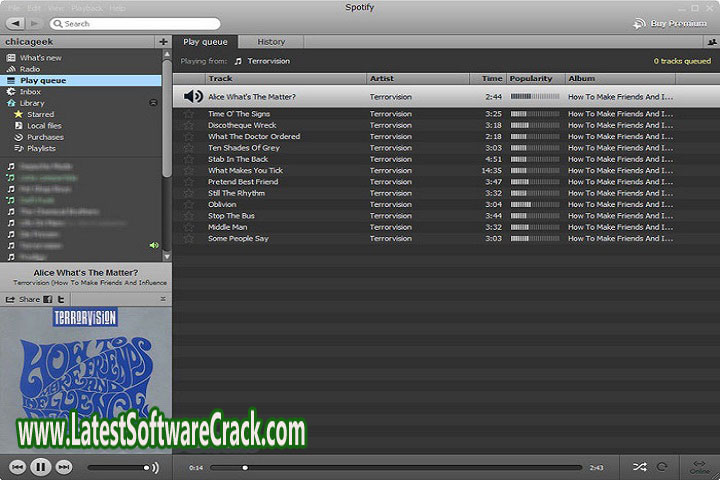Click the back navigation arrow
The width and height of the screenshot is (720, 480).
click(x=14, y=23)
